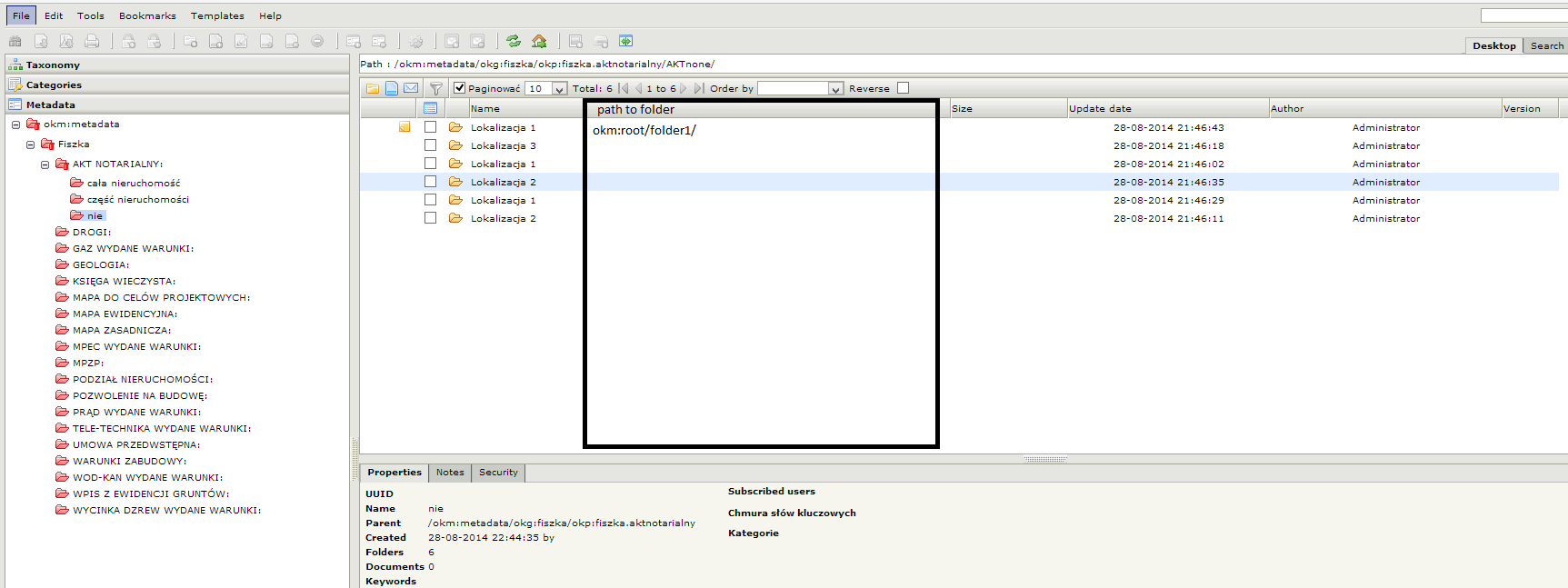Open the Bookmarks menu
The image size is (1568, 588).
tap(147, 15)
